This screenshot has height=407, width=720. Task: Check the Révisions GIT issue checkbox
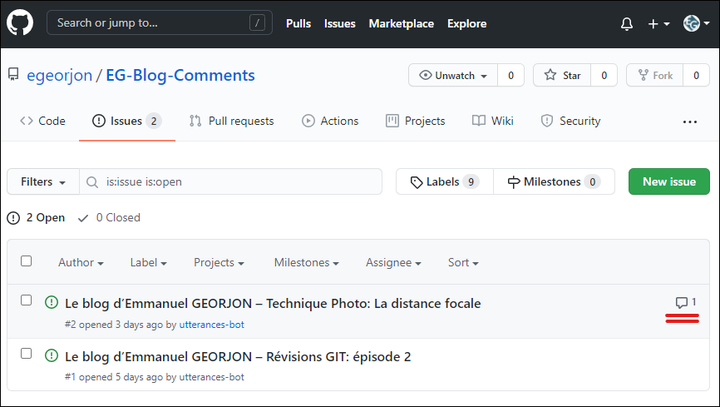pos(26,353)
